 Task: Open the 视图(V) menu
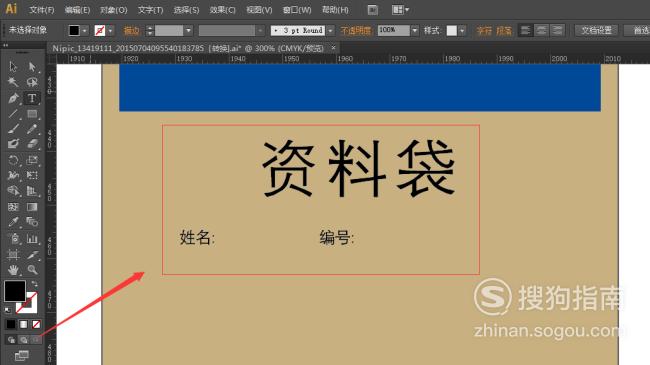click(x=259, y=10)
